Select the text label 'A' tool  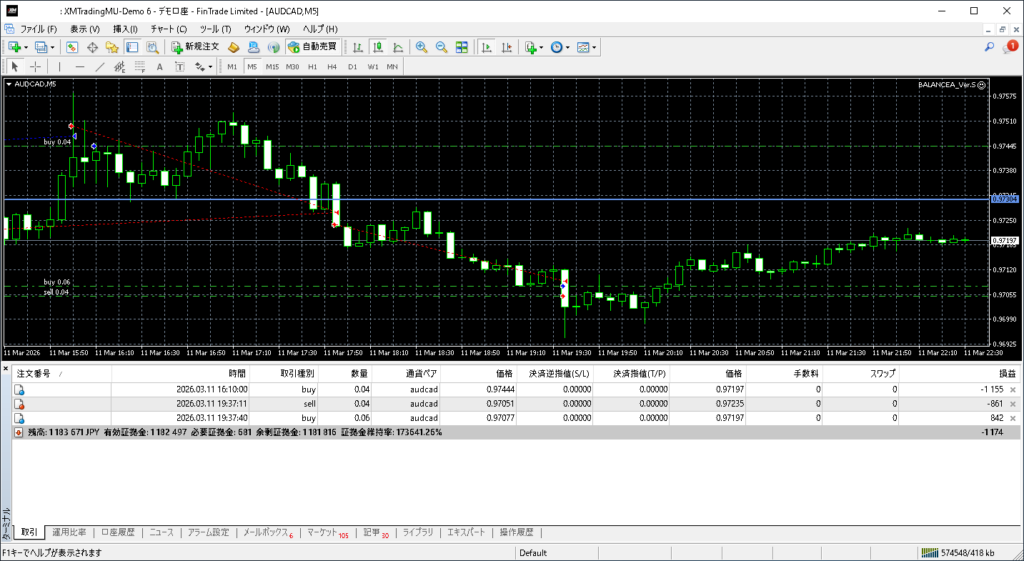(160, 66)
